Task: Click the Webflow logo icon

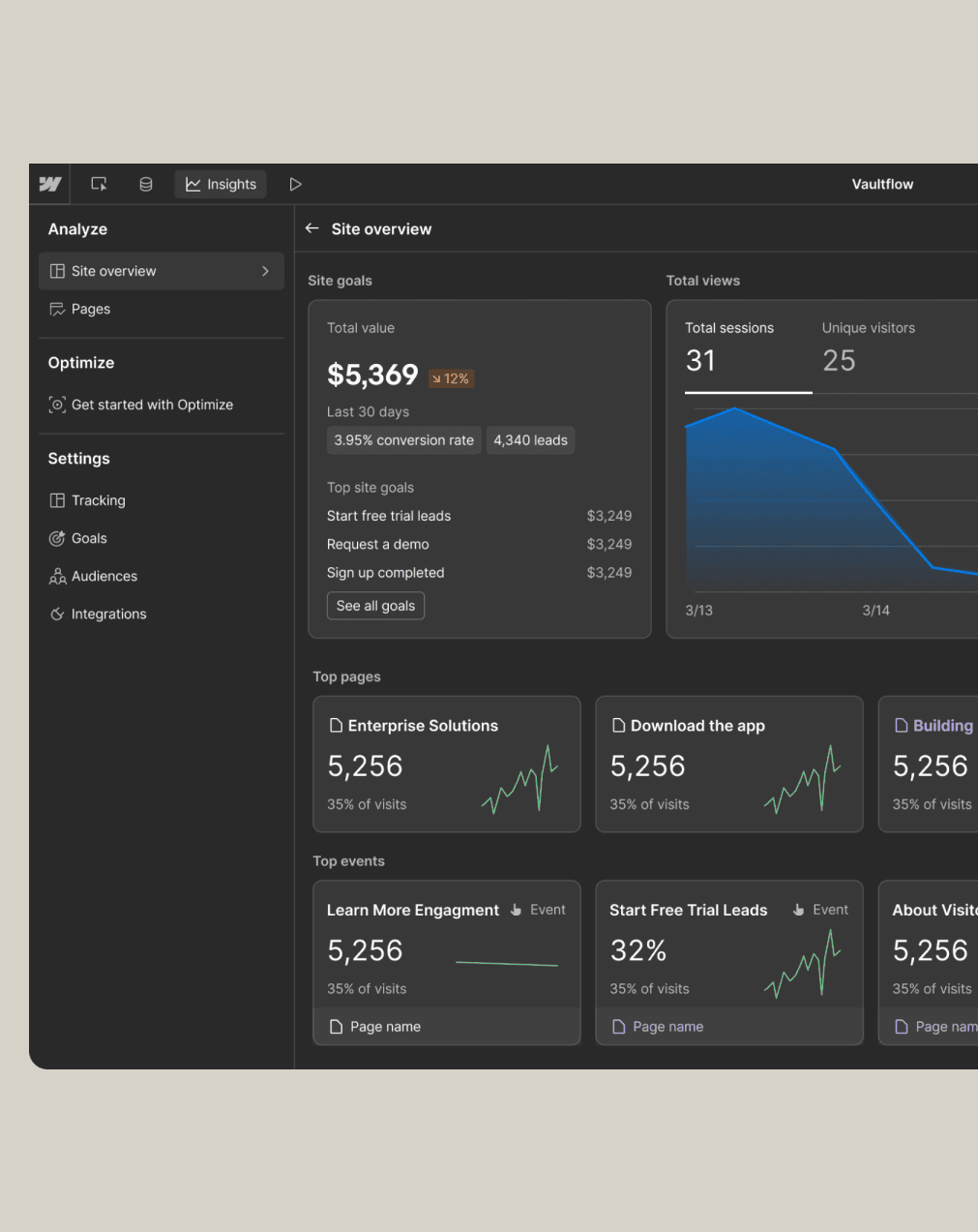Action: [x=50, y=184]
